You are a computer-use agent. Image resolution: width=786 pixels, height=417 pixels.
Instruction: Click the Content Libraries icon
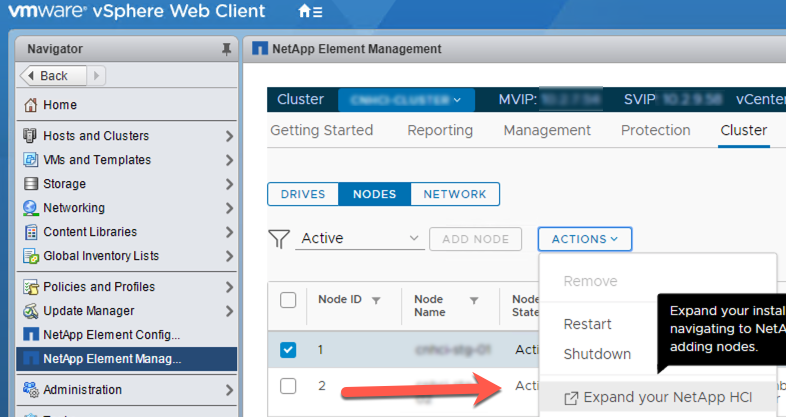(31, 232)
